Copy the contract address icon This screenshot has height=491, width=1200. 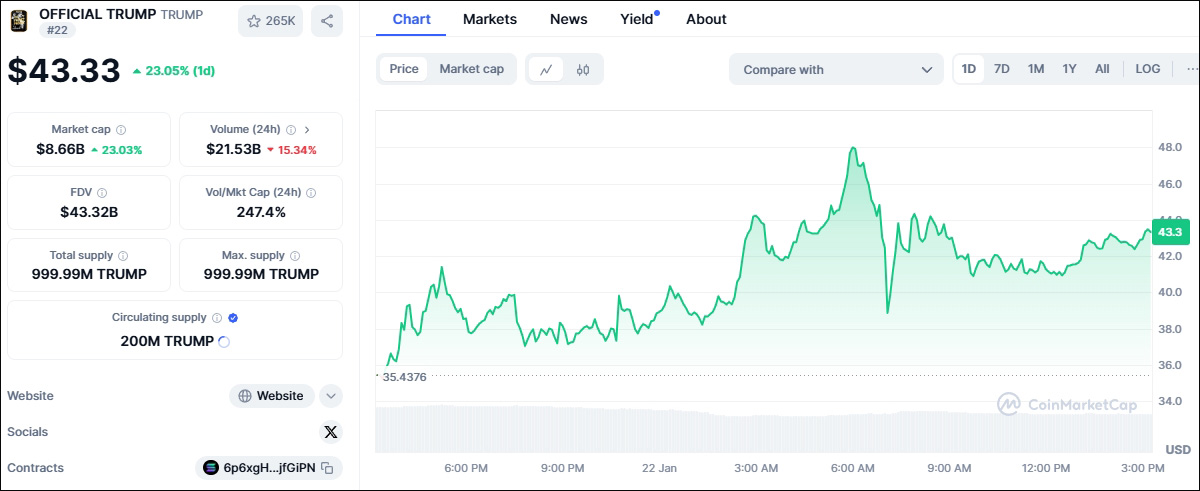[327, 468]
